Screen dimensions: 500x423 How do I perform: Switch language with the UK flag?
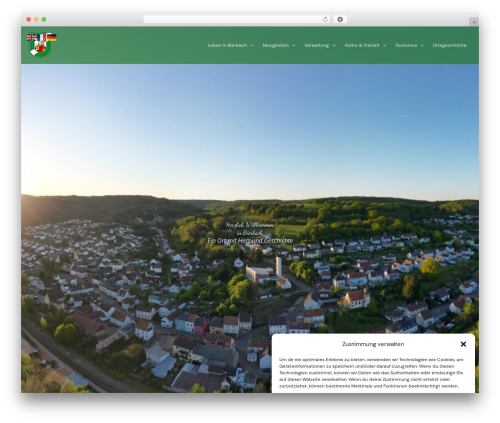pyautogui.click(x=31, y=37)
